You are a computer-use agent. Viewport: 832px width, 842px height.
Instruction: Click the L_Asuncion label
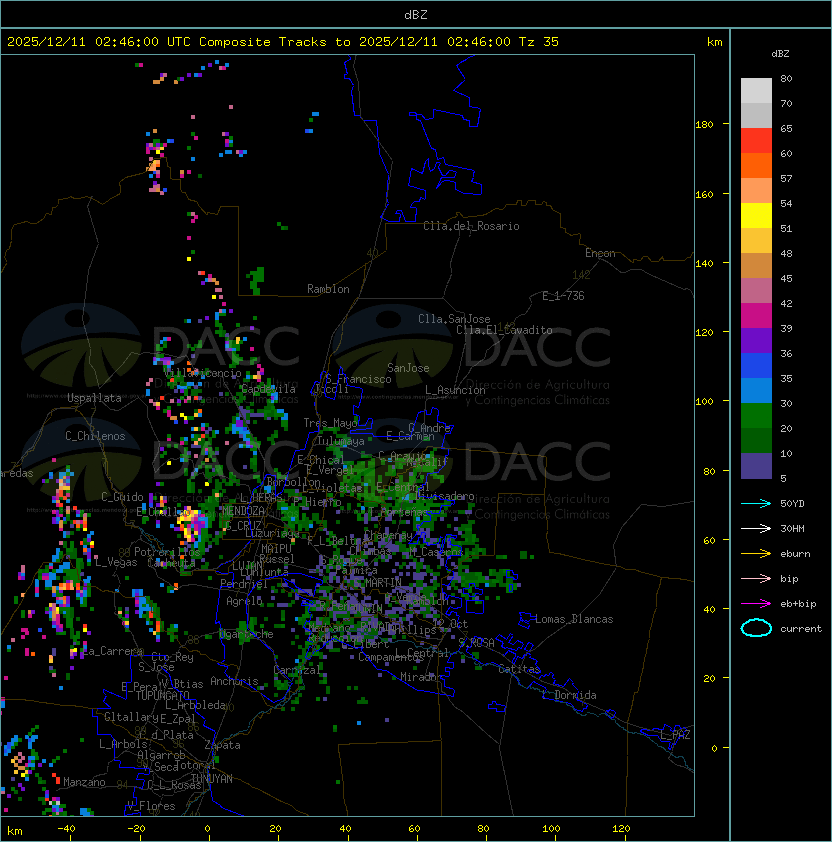[x=455, y=390]
